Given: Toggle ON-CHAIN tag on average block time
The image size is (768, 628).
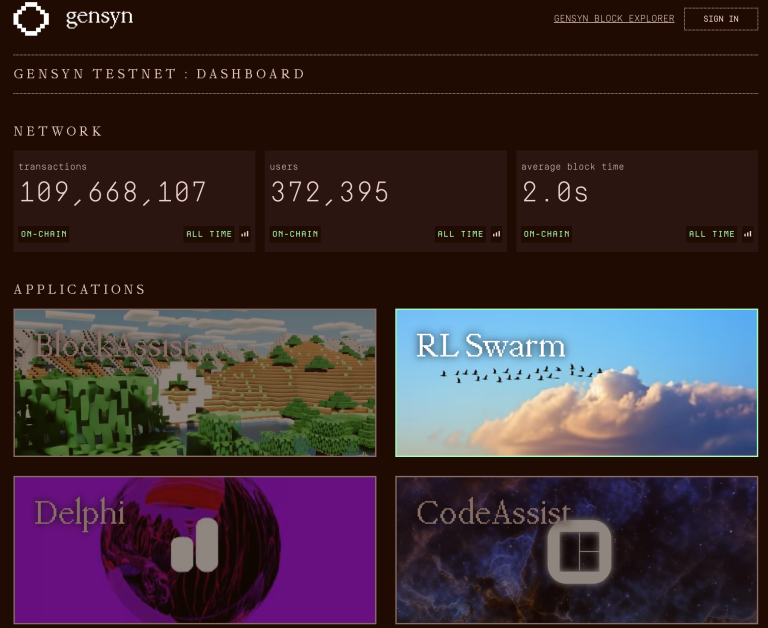Looking at the screenshot, I should [546, 234].
